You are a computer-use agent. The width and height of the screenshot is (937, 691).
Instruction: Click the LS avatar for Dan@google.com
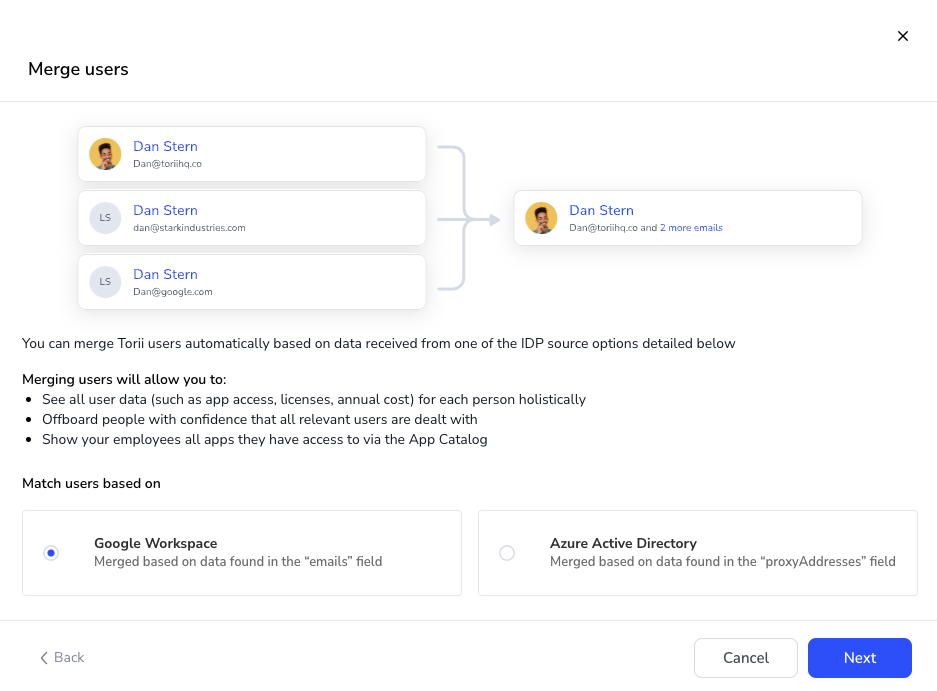point(105,282)
